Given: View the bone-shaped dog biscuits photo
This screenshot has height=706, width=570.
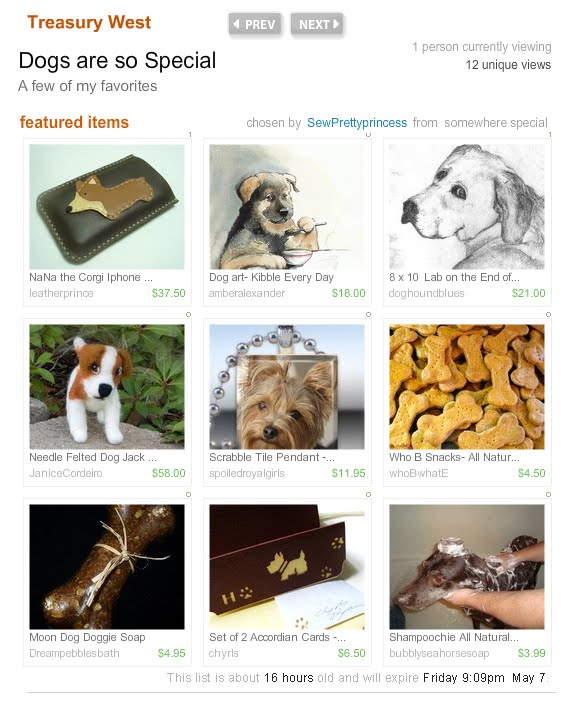Looking at the screenshot, I should click(x=467, y=387).
